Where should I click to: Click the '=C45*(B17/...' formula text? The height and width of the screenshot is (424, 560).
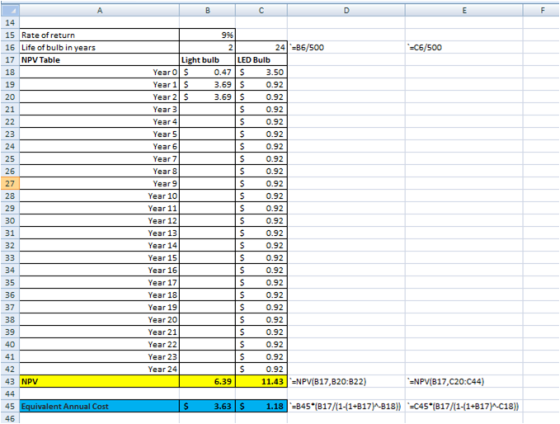pyautogui.click(x=463, y=406)
